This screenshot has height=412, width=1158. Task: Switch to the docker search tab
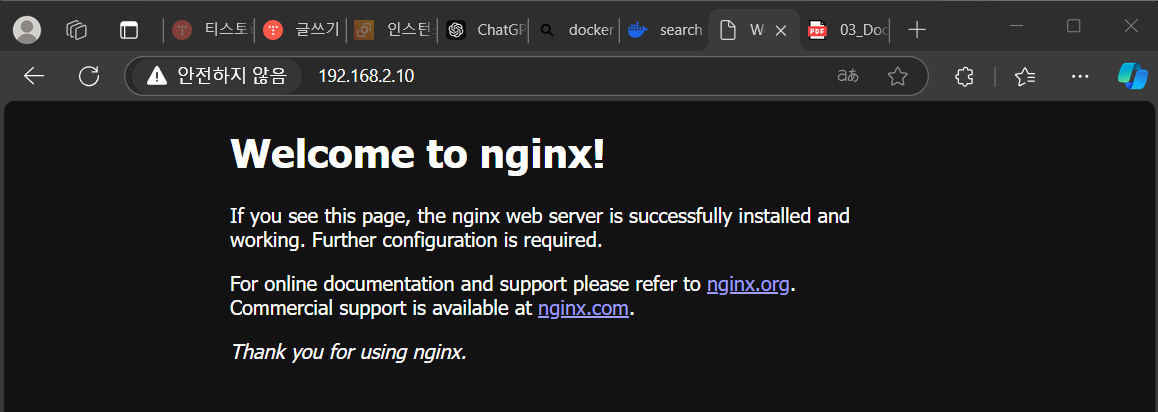[x=576, y=30]
